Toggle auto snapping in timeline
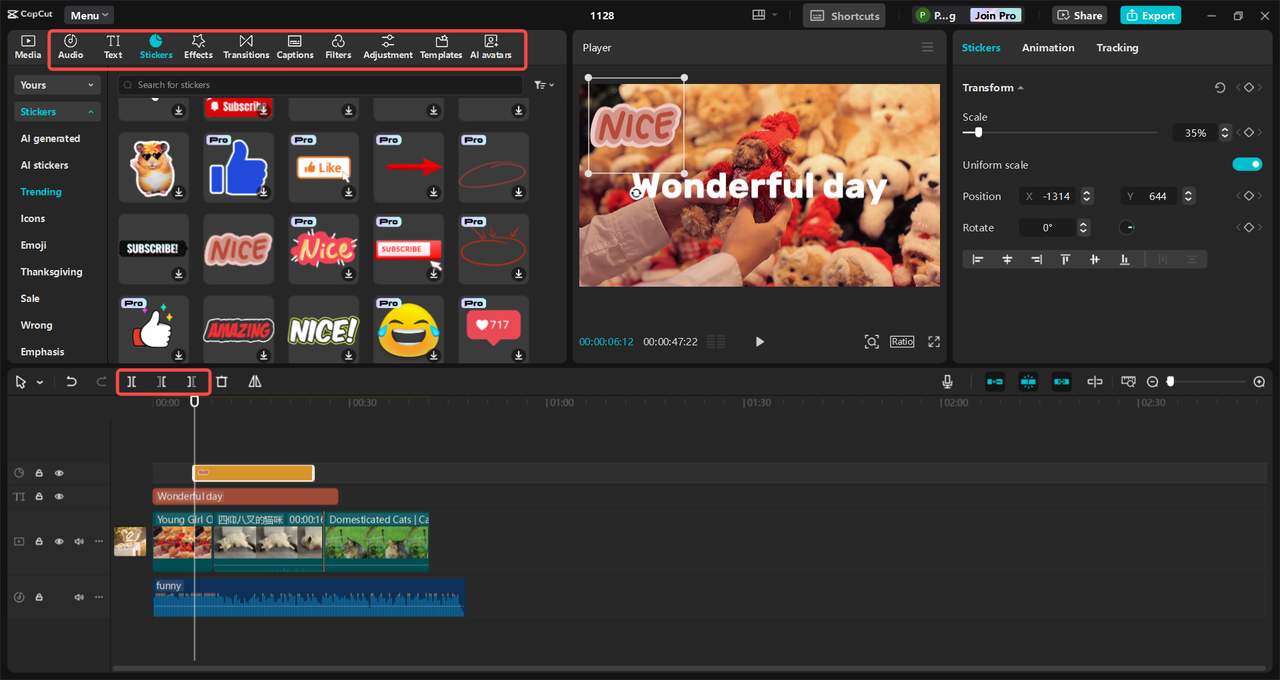The width and height of the screenshot is (1280, 680). pyautogui.click(x=1028, y=382)
